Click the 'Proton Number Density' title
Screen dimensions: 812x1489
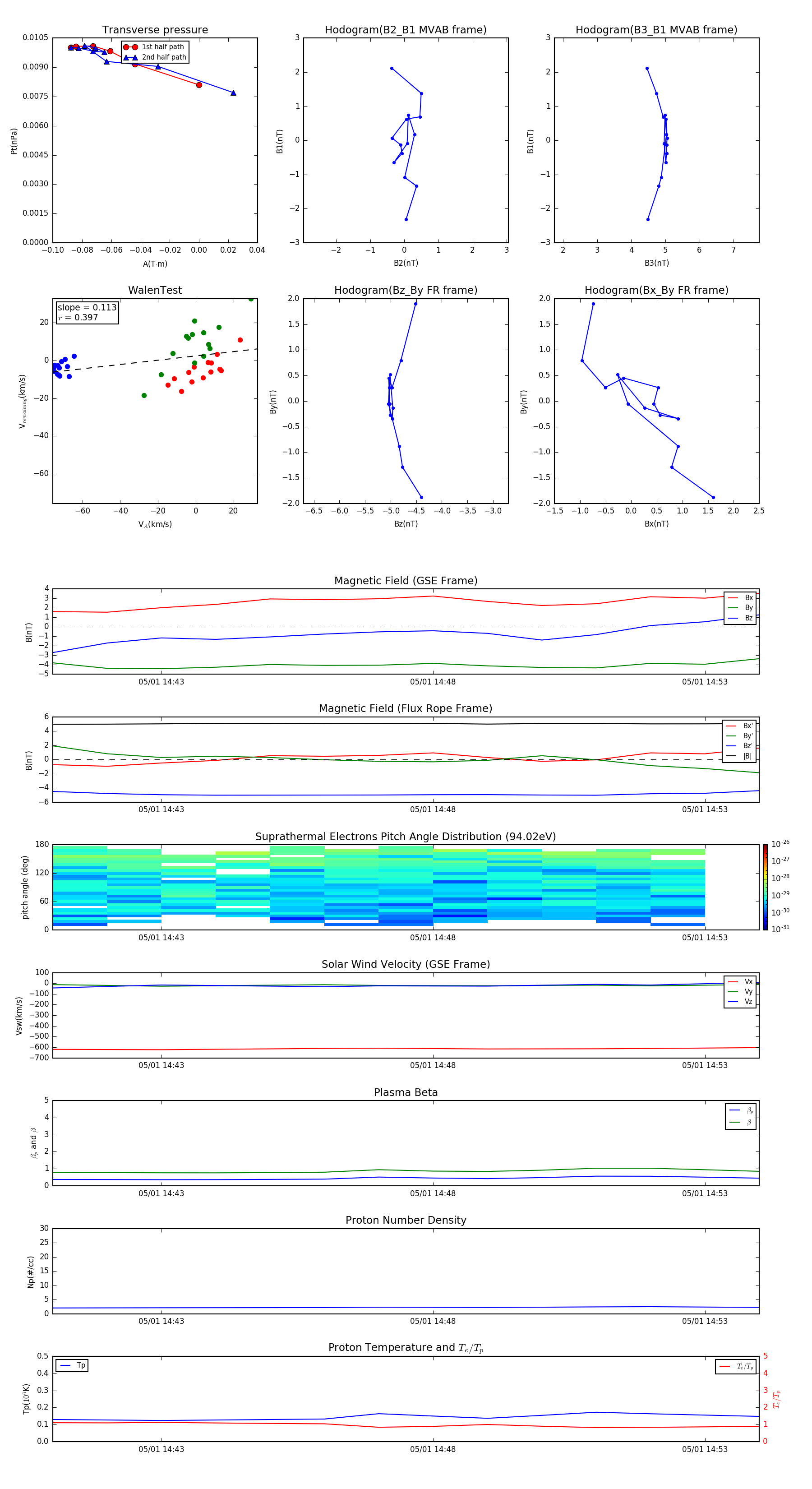pyautogui.click(x=406, y=1221)
